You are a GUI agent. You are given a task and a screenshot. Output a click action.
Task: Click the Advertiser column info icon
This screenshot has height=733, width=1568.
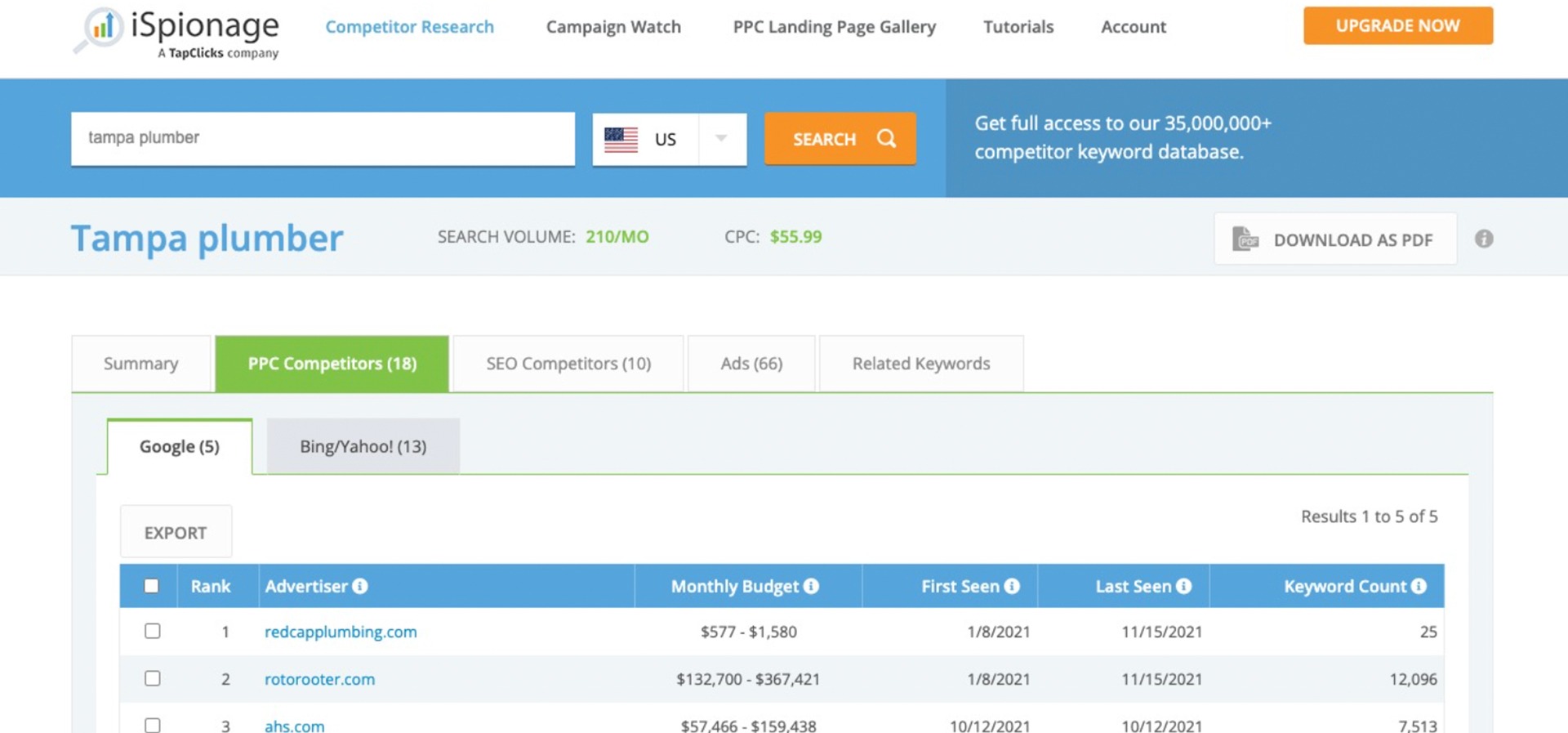(x=360, y=586)
